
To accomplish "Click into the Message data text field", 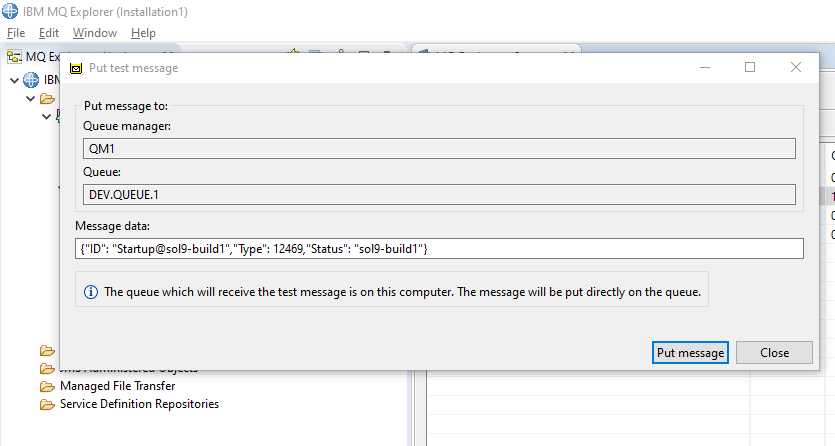I will [439, 249].
